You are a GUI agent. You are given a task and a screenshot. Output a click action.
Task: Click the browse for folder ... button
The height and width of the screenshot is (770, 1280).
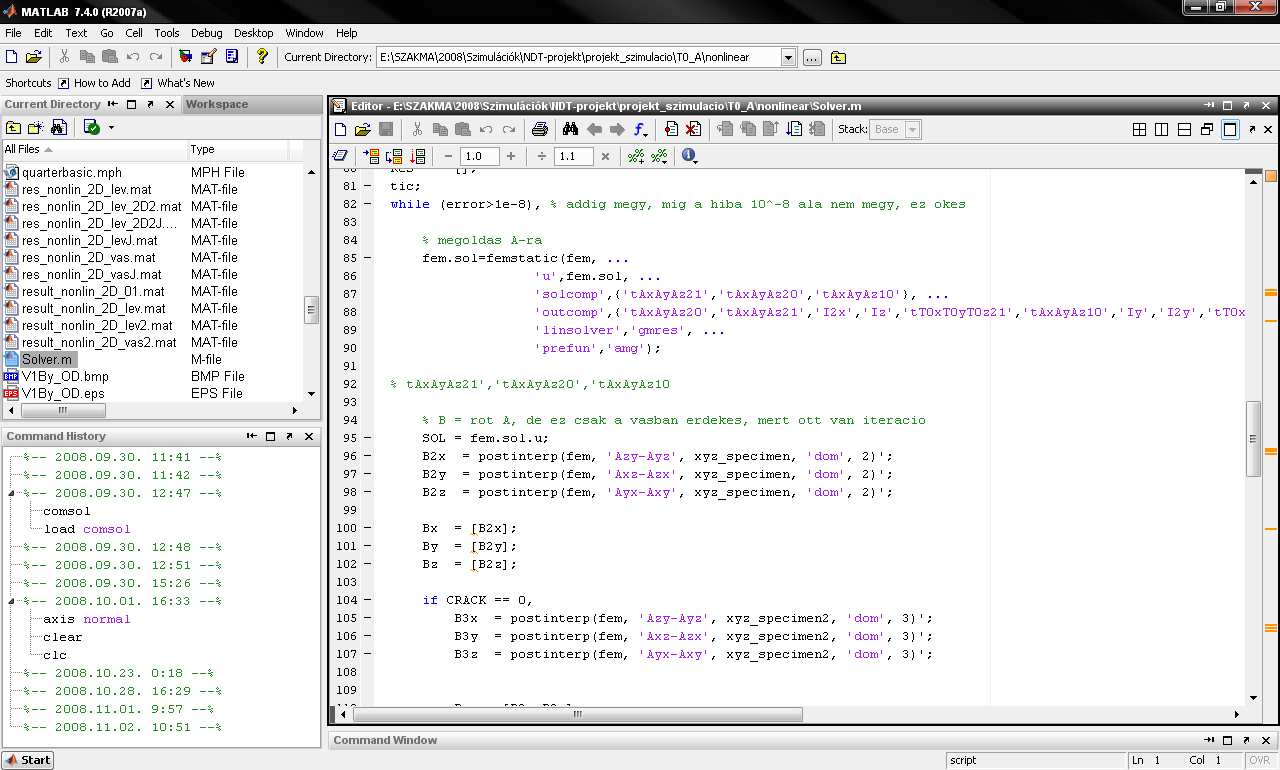(x=812, y=57)
